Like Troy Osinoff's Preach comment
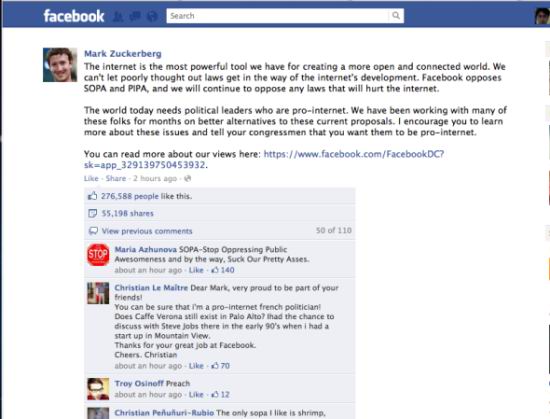The height and width of the screenshot is (419, 550). tap(196, 394)
